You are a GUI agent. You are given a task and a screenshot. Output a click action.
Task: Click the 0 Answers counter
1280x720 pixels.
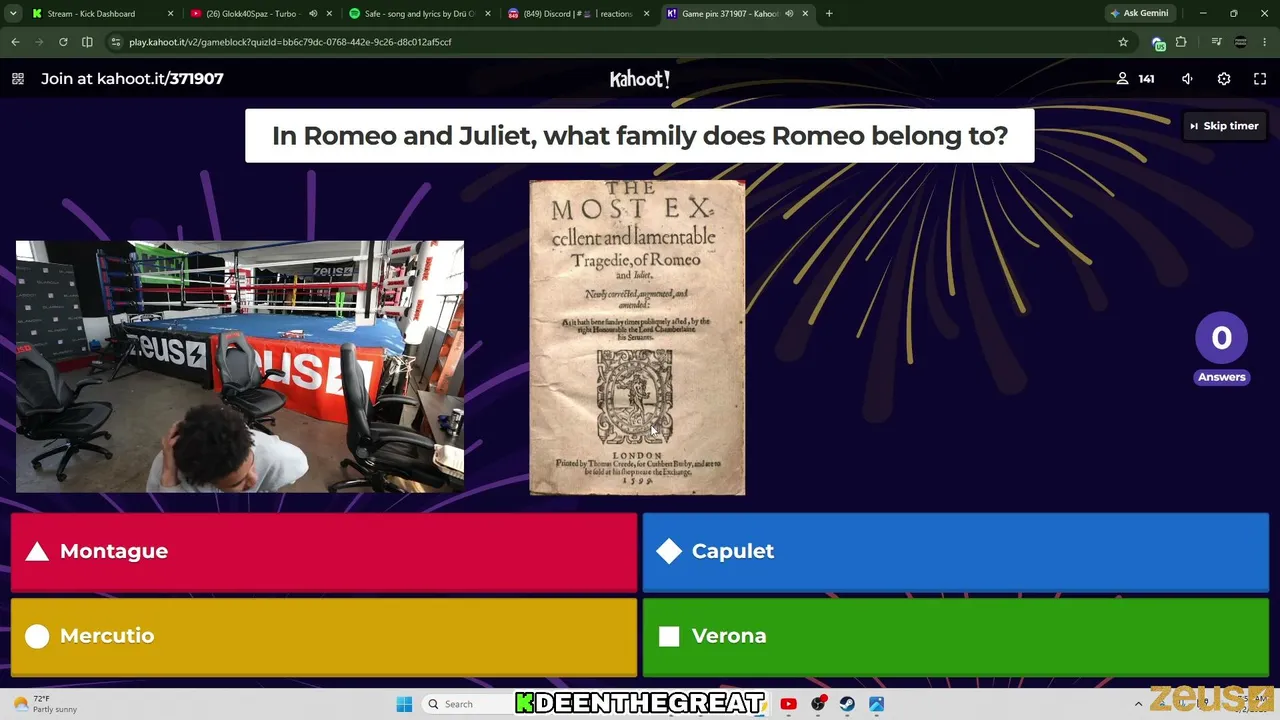1221,350
